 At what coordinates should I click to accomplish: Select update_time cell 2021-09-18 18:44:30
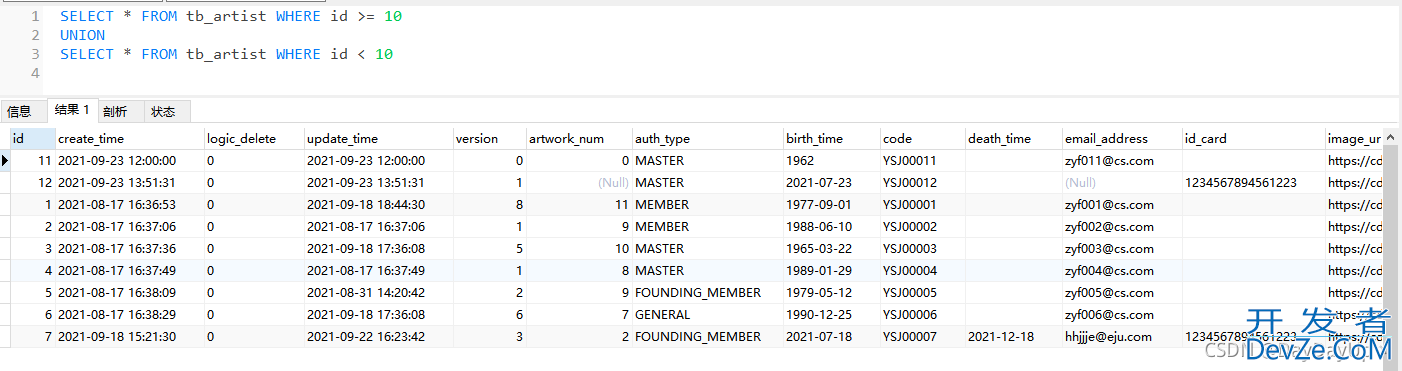click(x=378, y=204)
